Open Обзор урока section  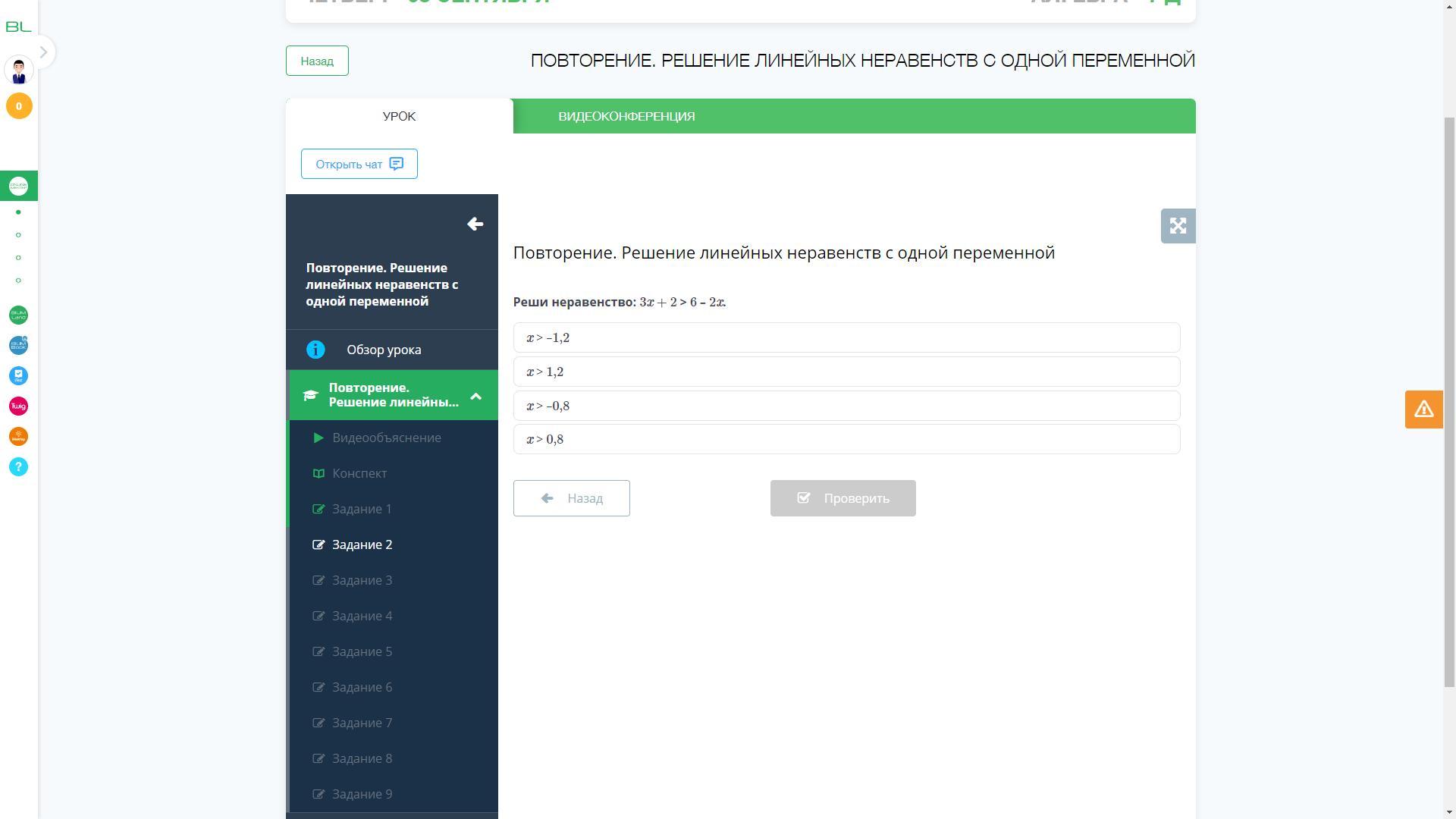[392, 350]
